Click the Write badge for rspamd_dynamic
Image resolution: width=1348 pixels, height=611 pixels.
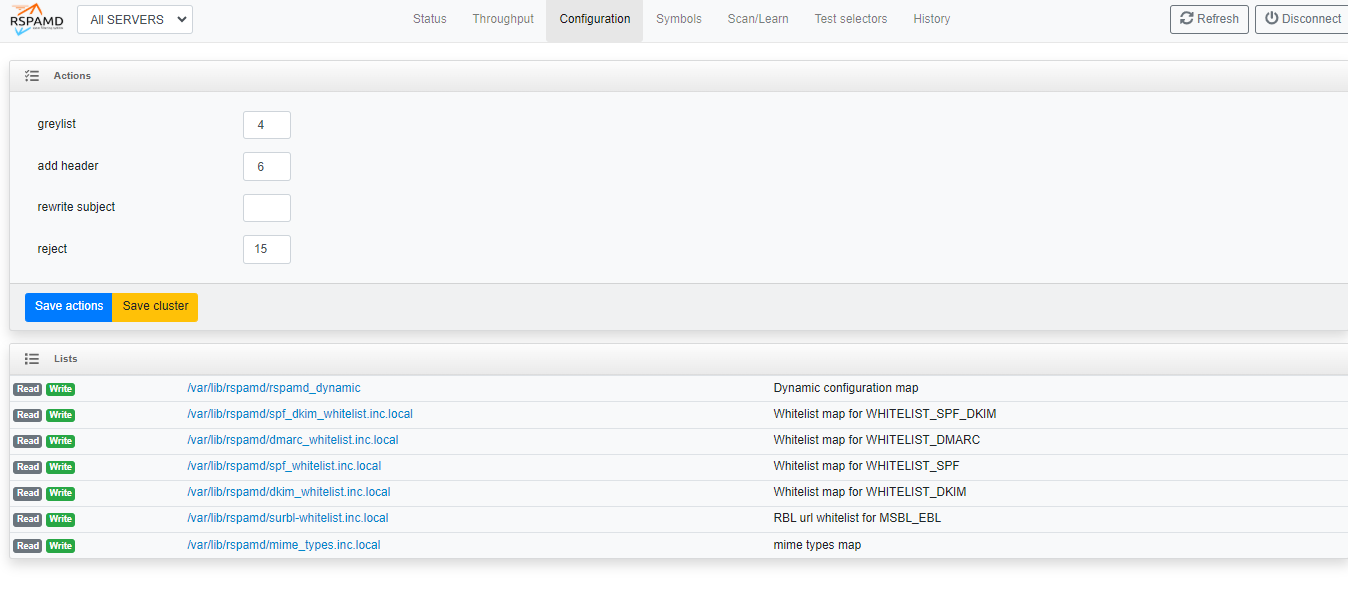[x=60, y=389]
